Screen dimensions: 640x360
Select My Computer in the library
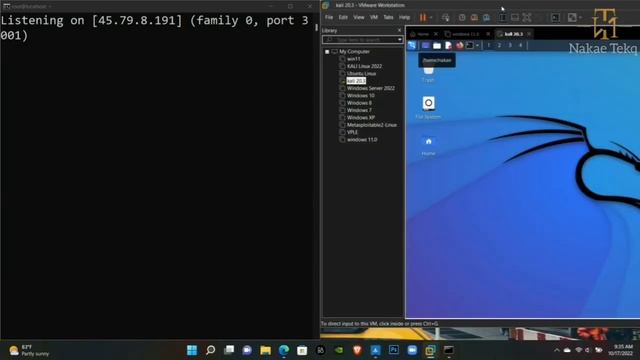[x=354, y=51]
